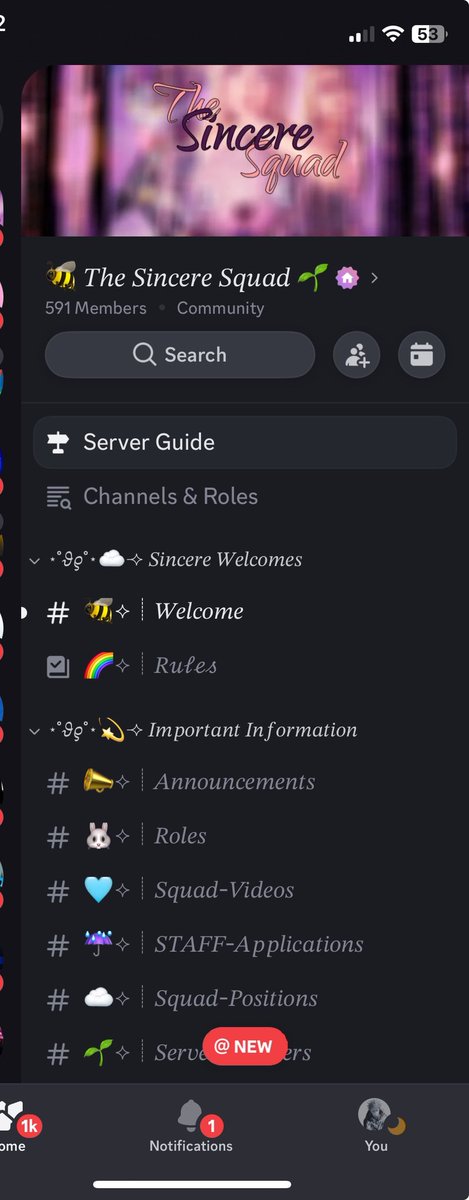Viewport: 469px width, 1200px height.
Task: Tap The Sincere Squad server name
Action: pyautogui.click(x=186, y=278)
